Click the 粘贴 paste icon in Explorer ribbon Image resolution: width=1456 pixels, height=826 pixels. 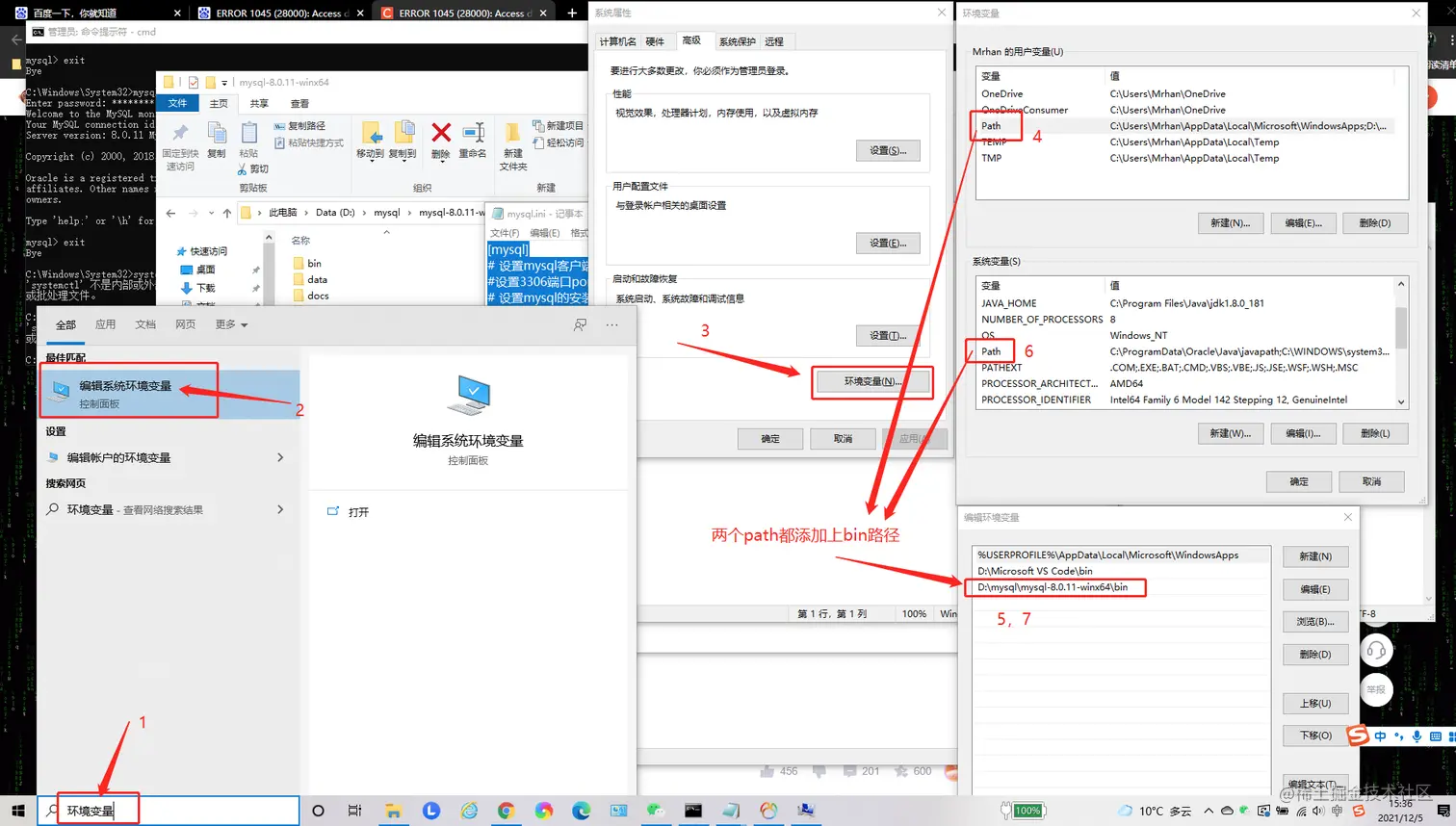[248, 141]
